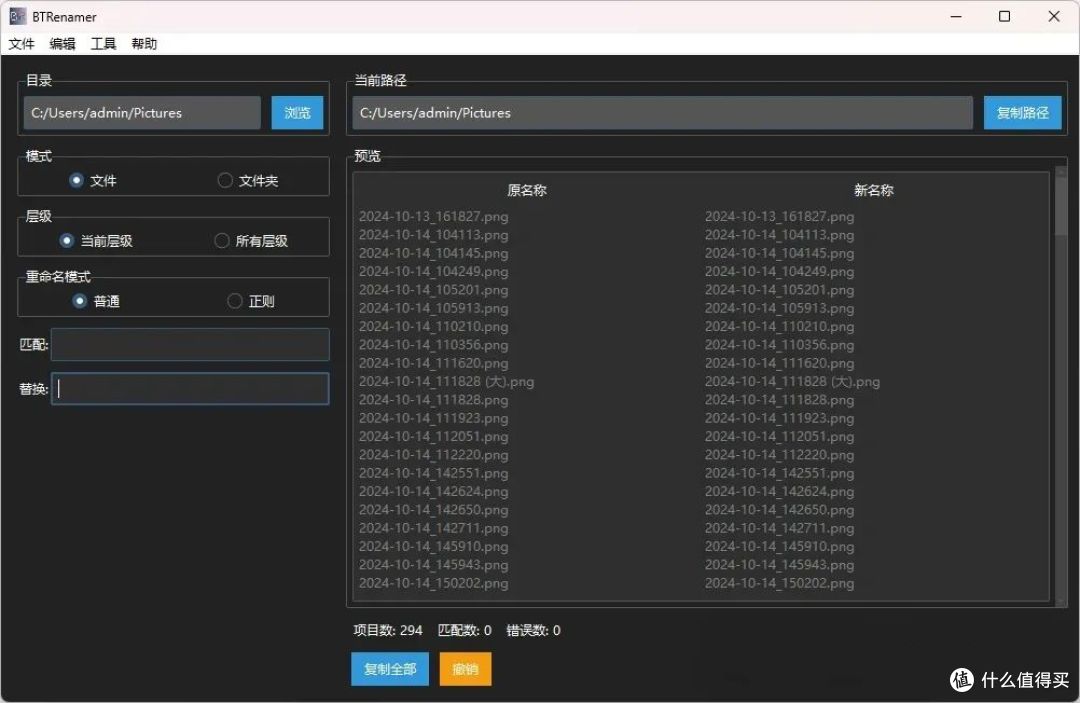Viewport: 1080px width, 703px height.
Task: Select original name 2024-10-14_104249.png
Action: click(433, 271)
